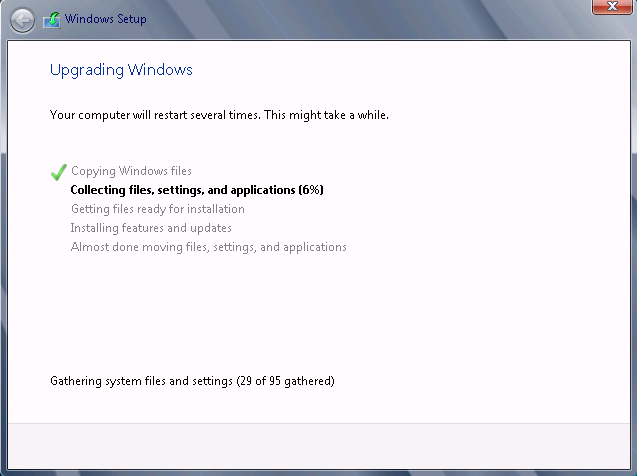Close the Windows Setup window

click(612, 6)
